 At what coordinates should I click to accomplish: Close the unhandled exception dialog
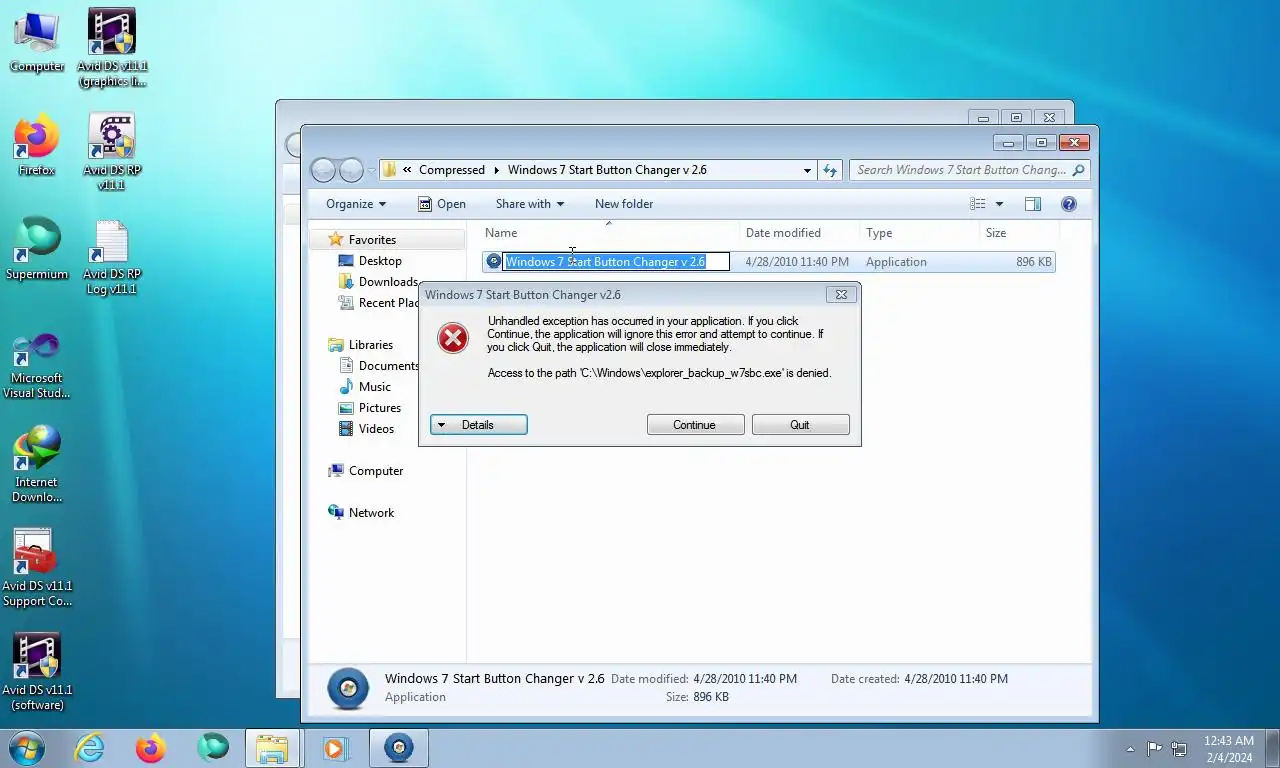841,295
